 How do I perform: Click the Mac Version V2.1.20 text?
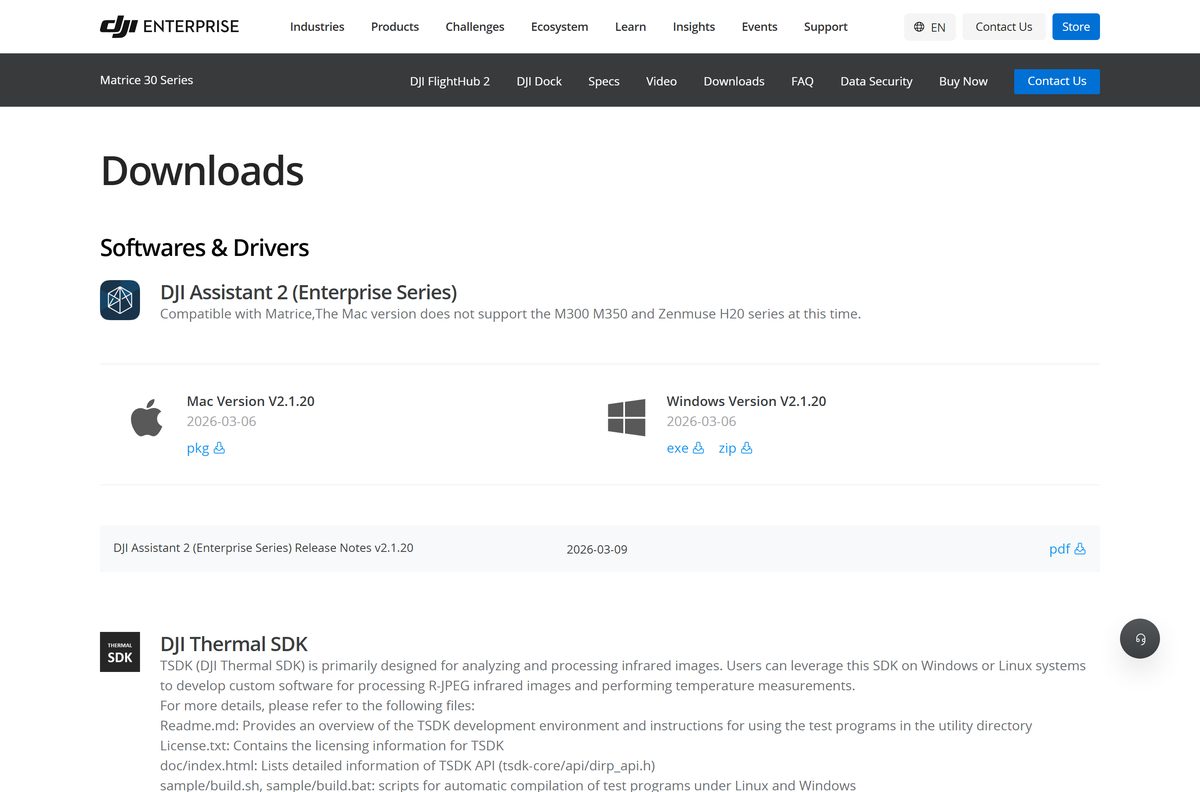pos(251,401)
